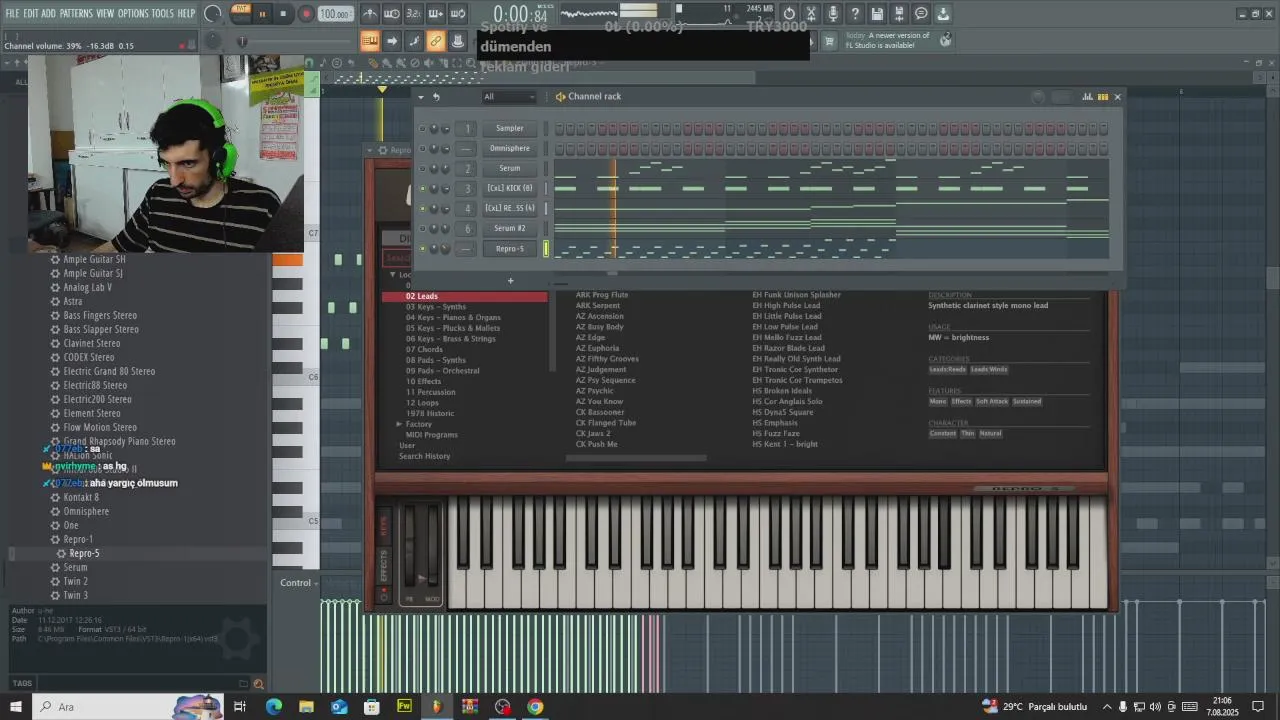Open the FILE menu
Image resolution: width=1280 pixels, height=720 pixels.
coord(12,13)
